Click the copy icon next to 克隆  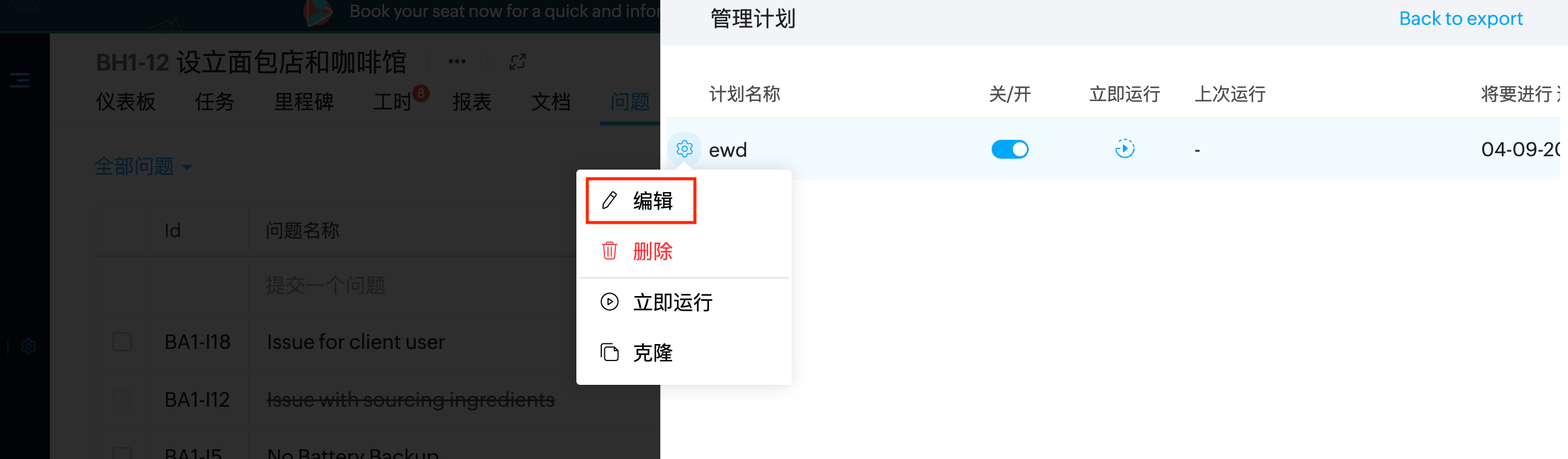(x=609, y=352)
